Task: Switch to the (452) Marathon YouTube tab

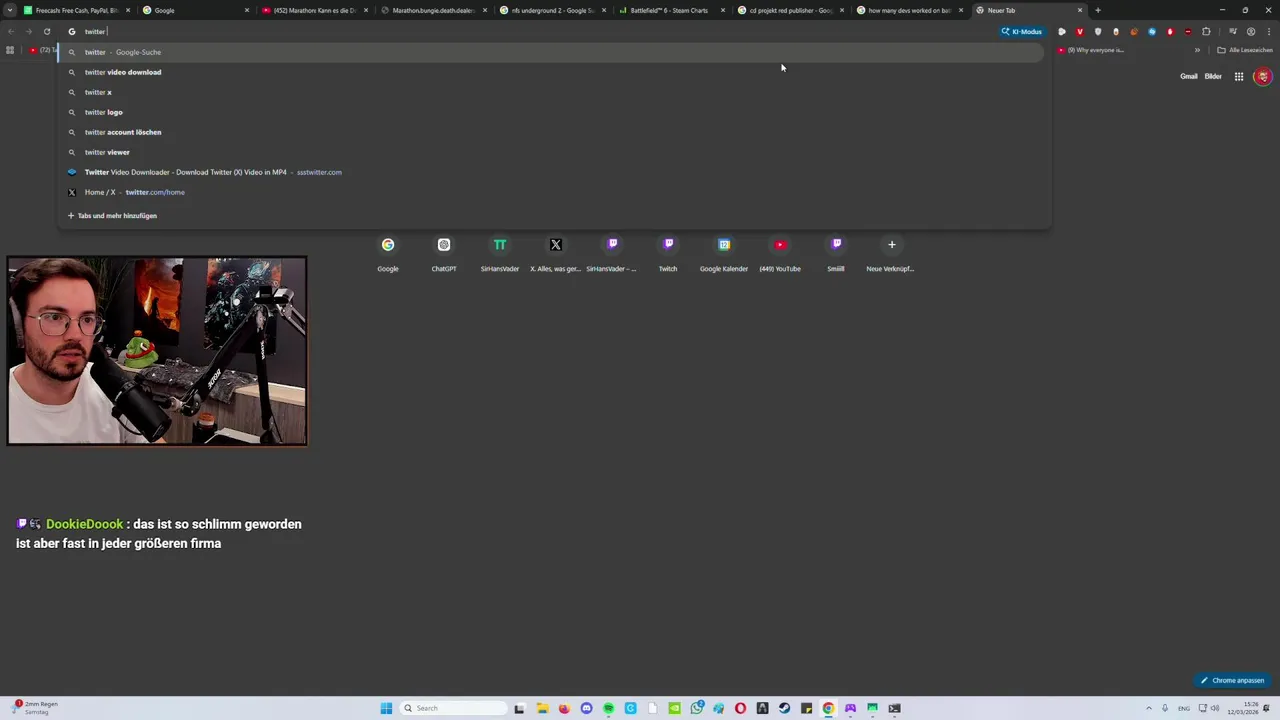Action: (x=315, y=10)
